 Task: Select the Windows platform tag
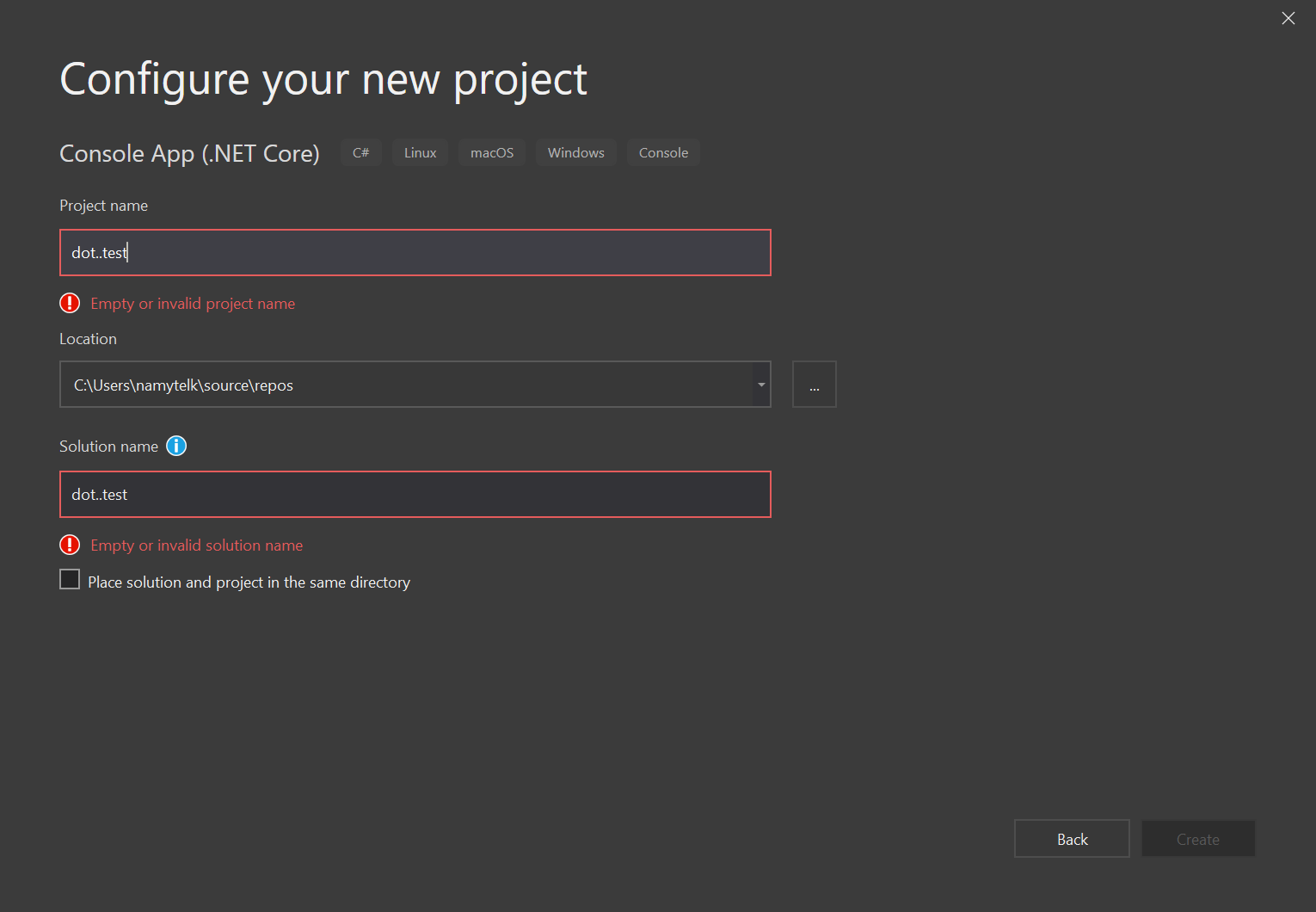pos(575,152)
